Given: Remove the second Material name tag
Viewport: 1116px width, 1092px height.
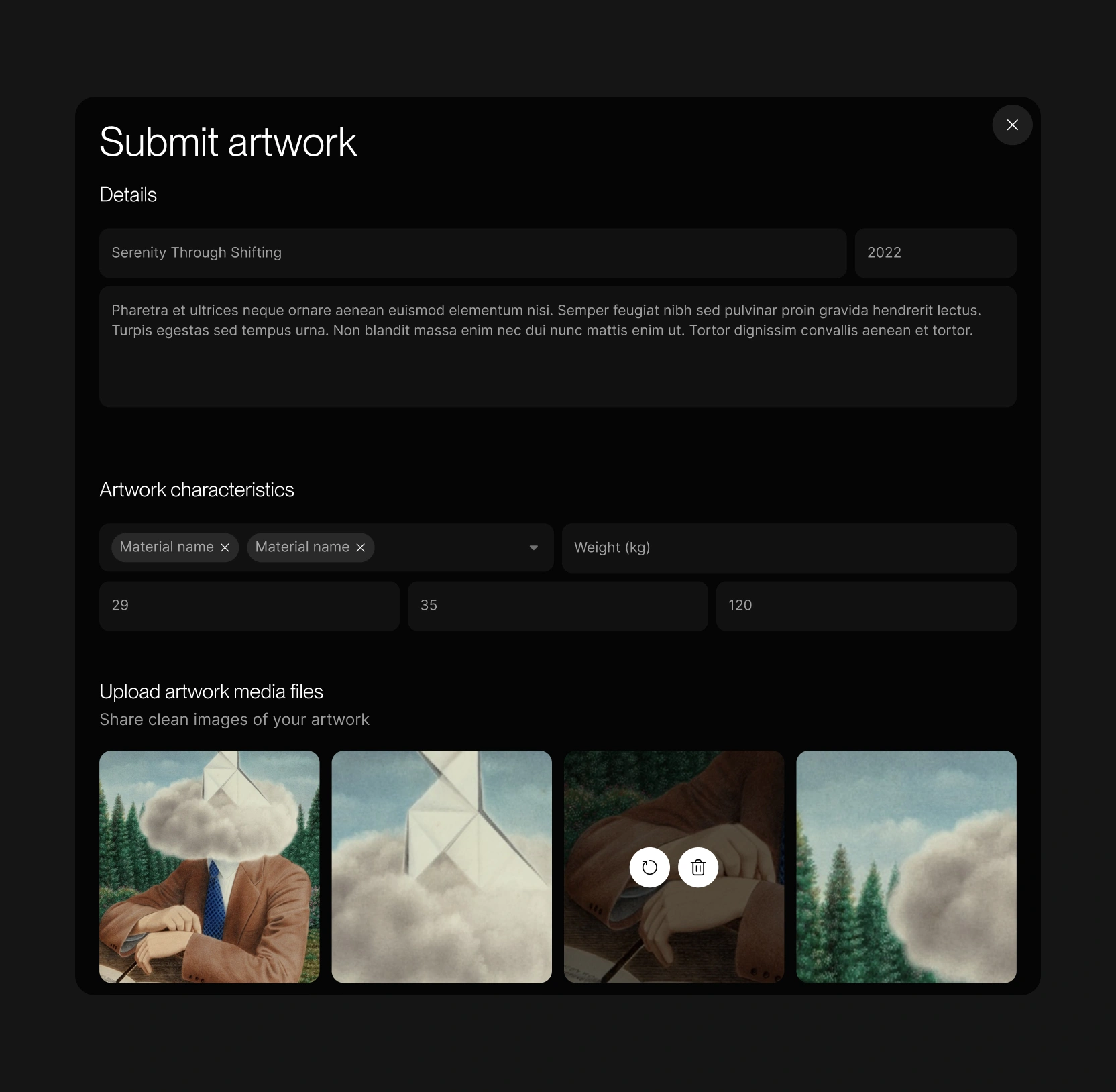Looking at the screenshot, I should point(360,547).
